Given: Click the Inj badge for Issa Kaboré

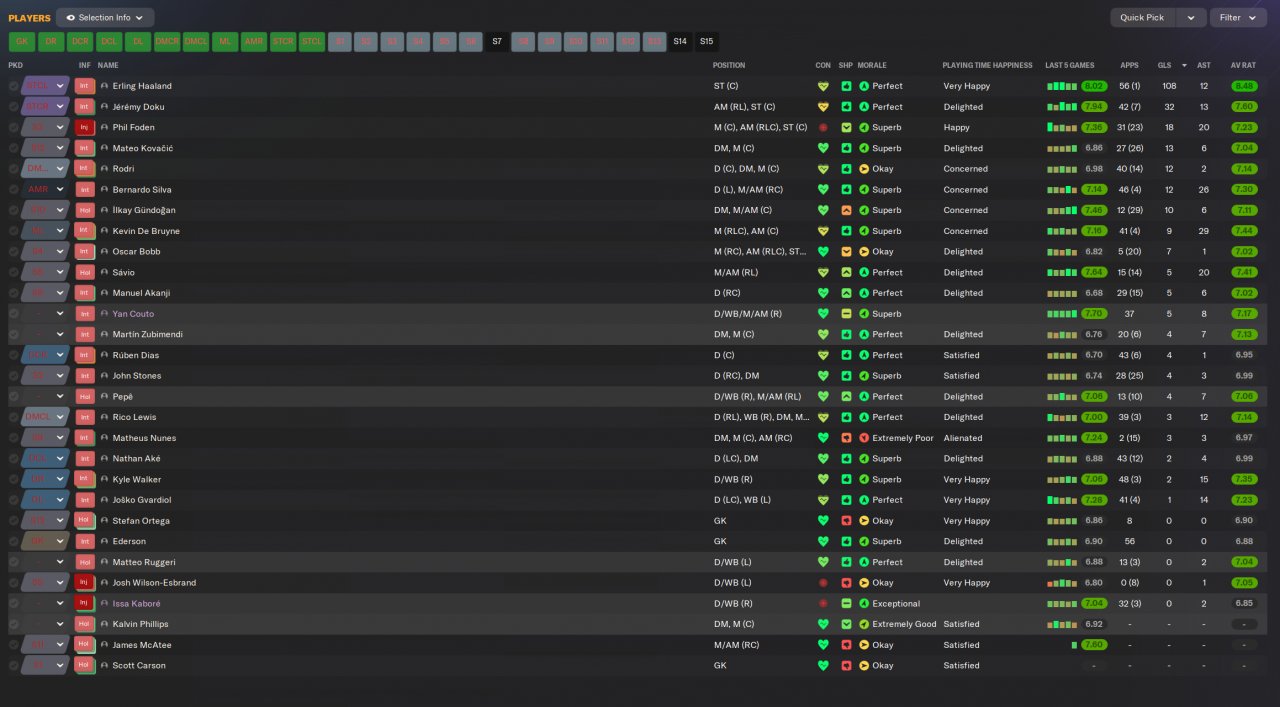Looking at the screenshot, I should tap(84, 603).
